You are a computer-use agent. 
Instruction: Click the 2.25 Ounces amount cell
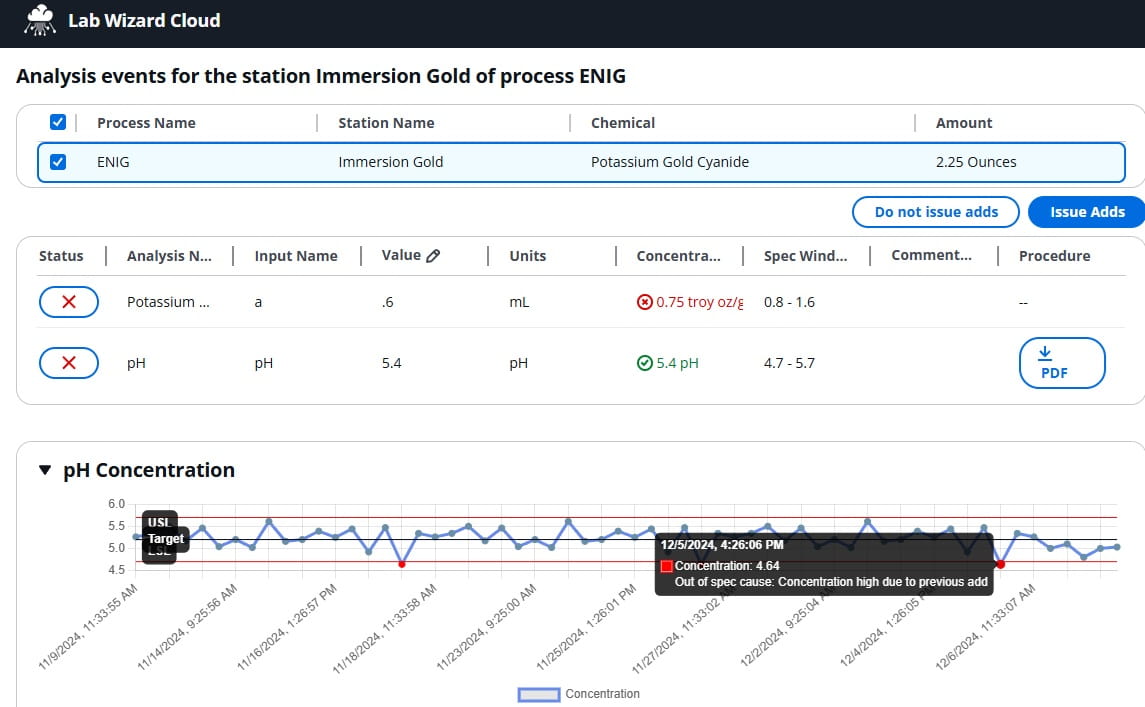pyautogui.click(x=976, y=162)
